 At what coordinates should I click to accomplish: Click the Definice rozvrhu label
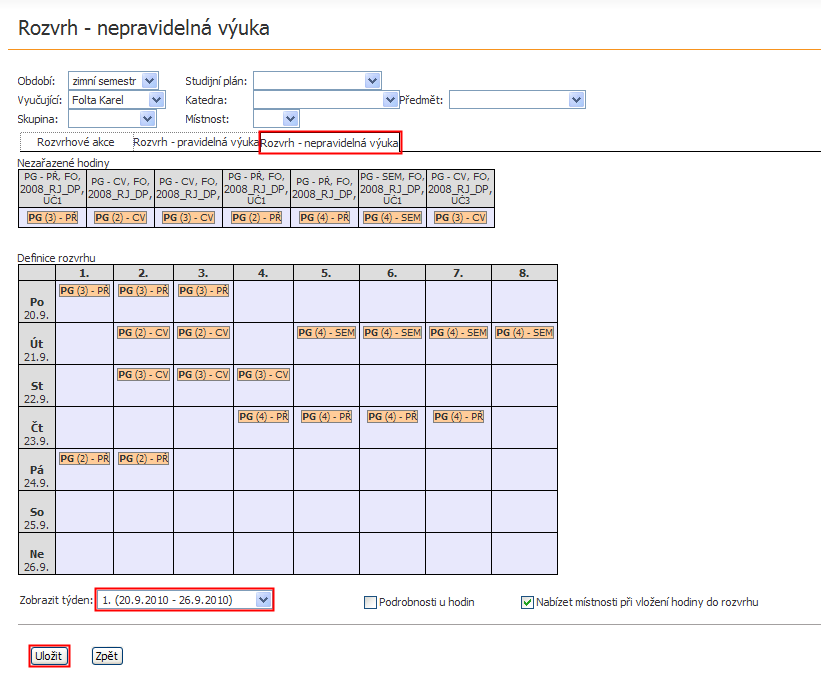click(57, 258)
